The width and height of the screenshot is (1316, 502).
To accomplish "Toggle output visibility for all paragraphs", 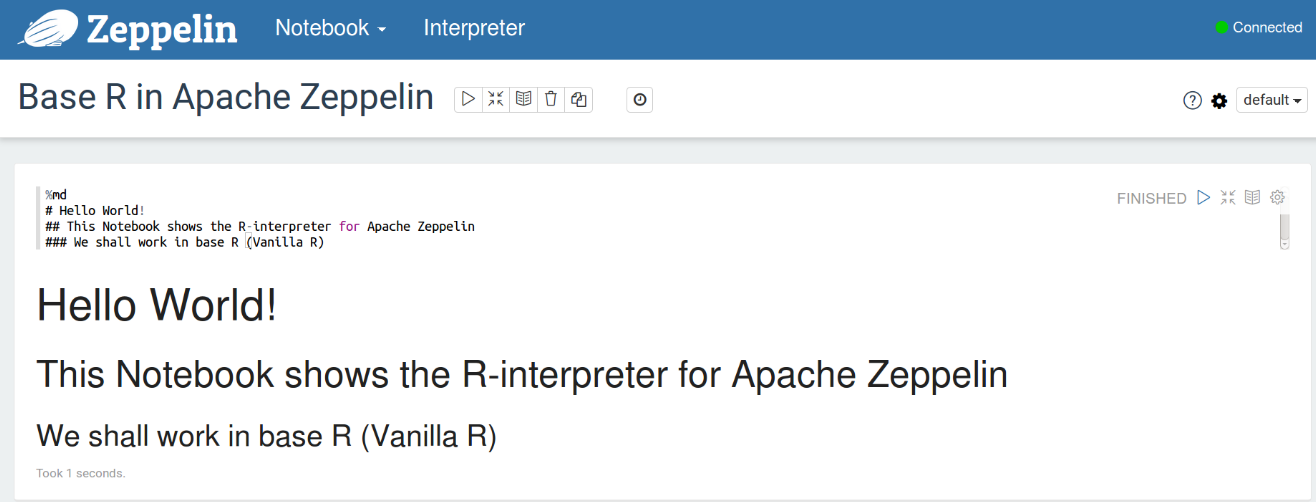I will (x=523, y=99).
